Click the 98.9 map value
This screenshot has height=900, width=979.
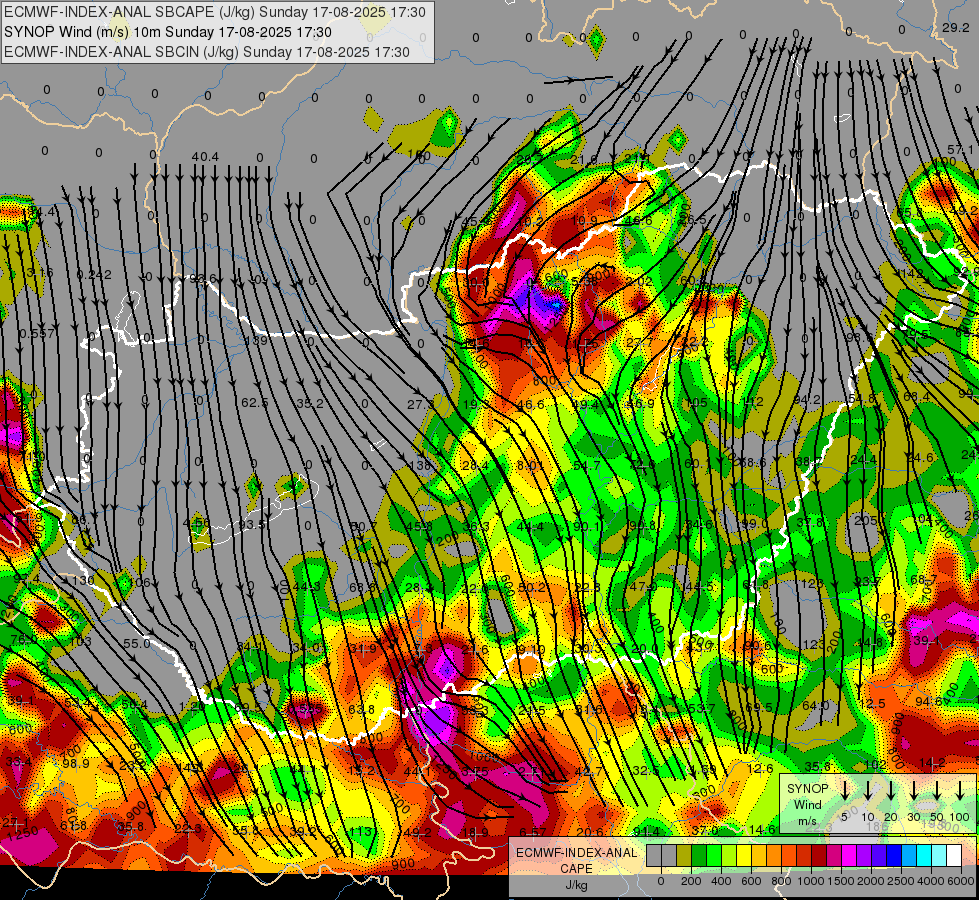[76, 764]
